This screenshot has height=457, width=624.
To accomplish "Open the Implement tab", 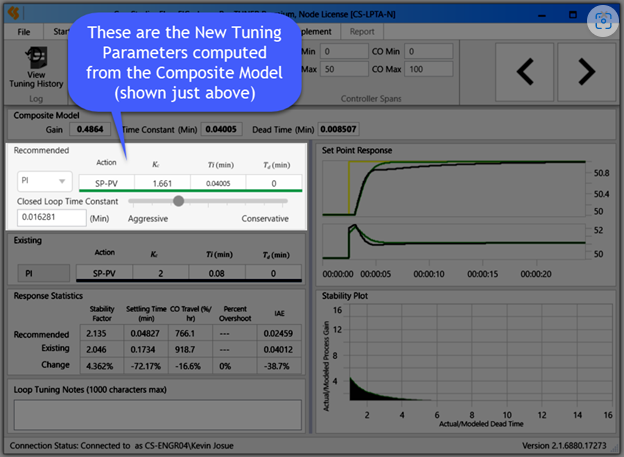I will click(x=316, y=32).
